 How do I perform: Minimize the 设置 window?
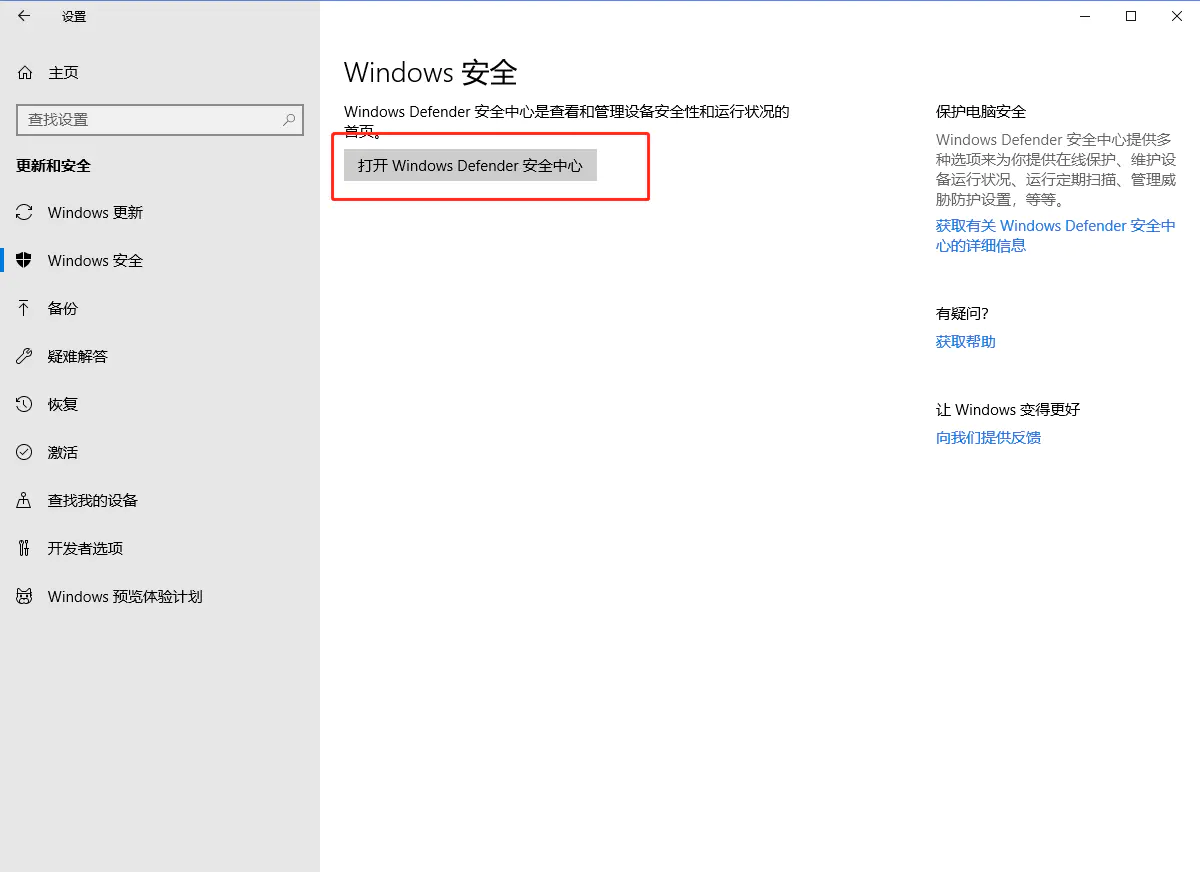coord(1085,16)
